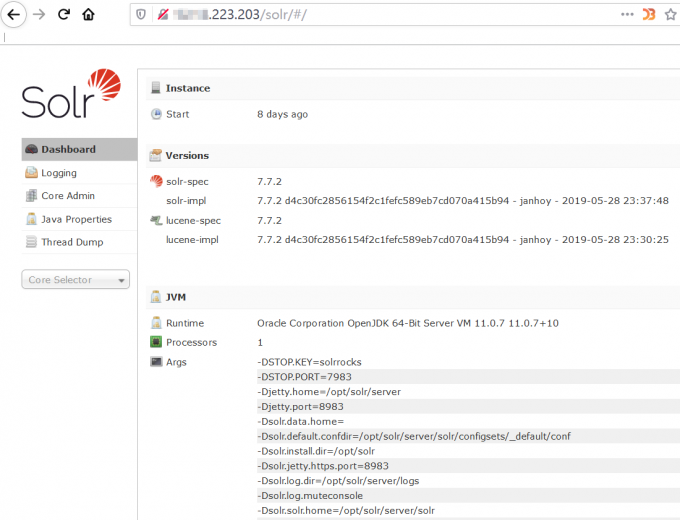Click the -DSTOP.PORT=7983 argument
680x520 pixels.
[x=304, y=376]
